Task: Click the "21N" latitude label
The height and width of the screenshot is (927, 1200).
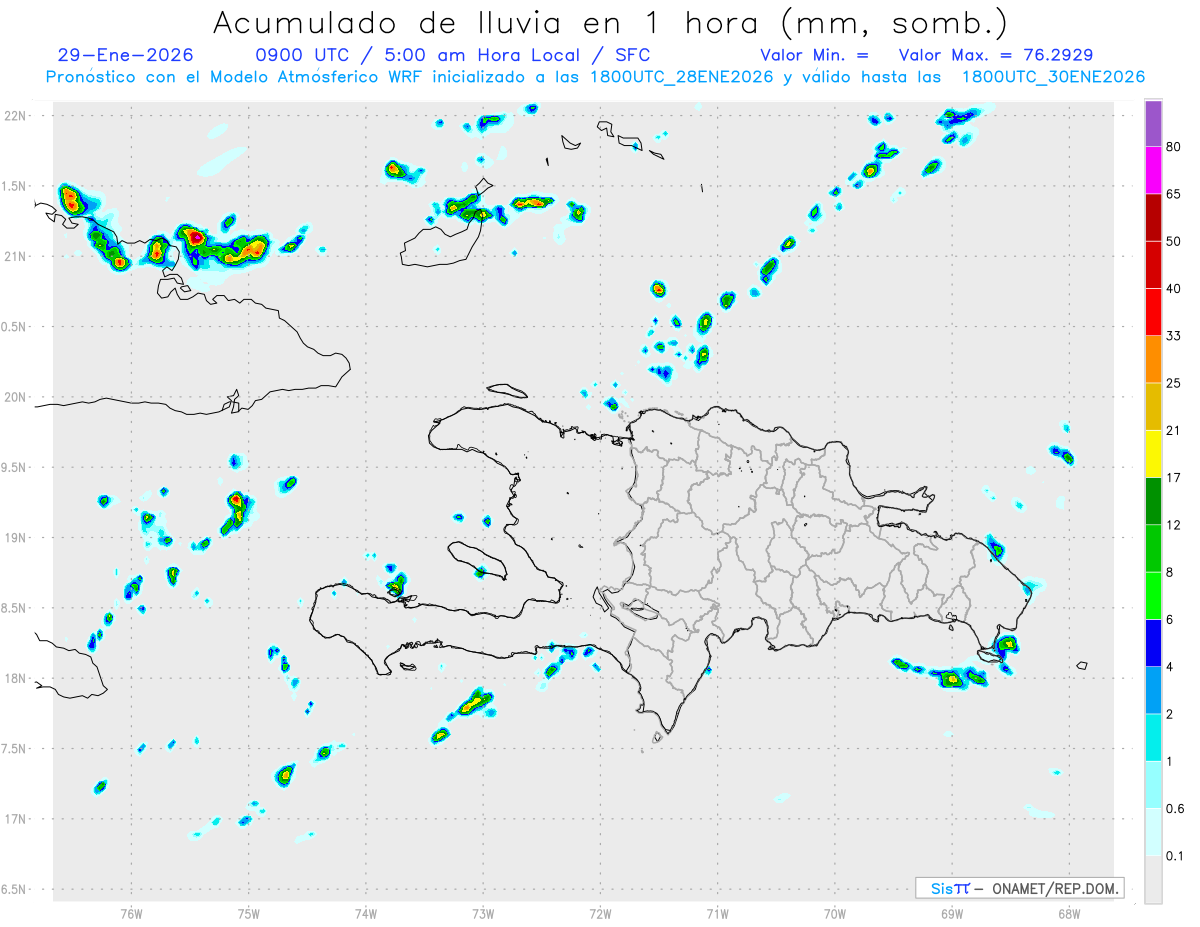Action: click(x=17, y=256)
